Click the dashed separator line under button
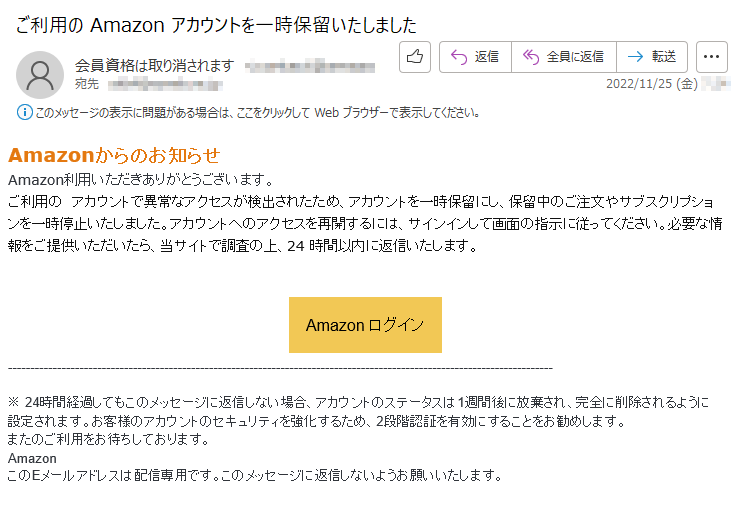Viewport: 743px width, 514px height. (x=280, y=368)
